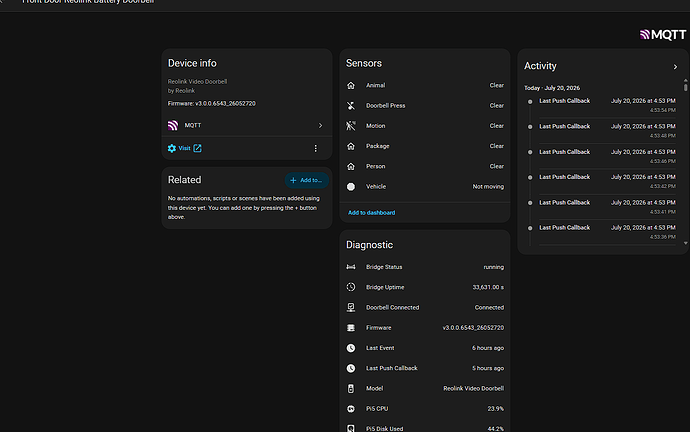Click the Bridge Status icon
The image size is (690, 432).
[351, 267]
